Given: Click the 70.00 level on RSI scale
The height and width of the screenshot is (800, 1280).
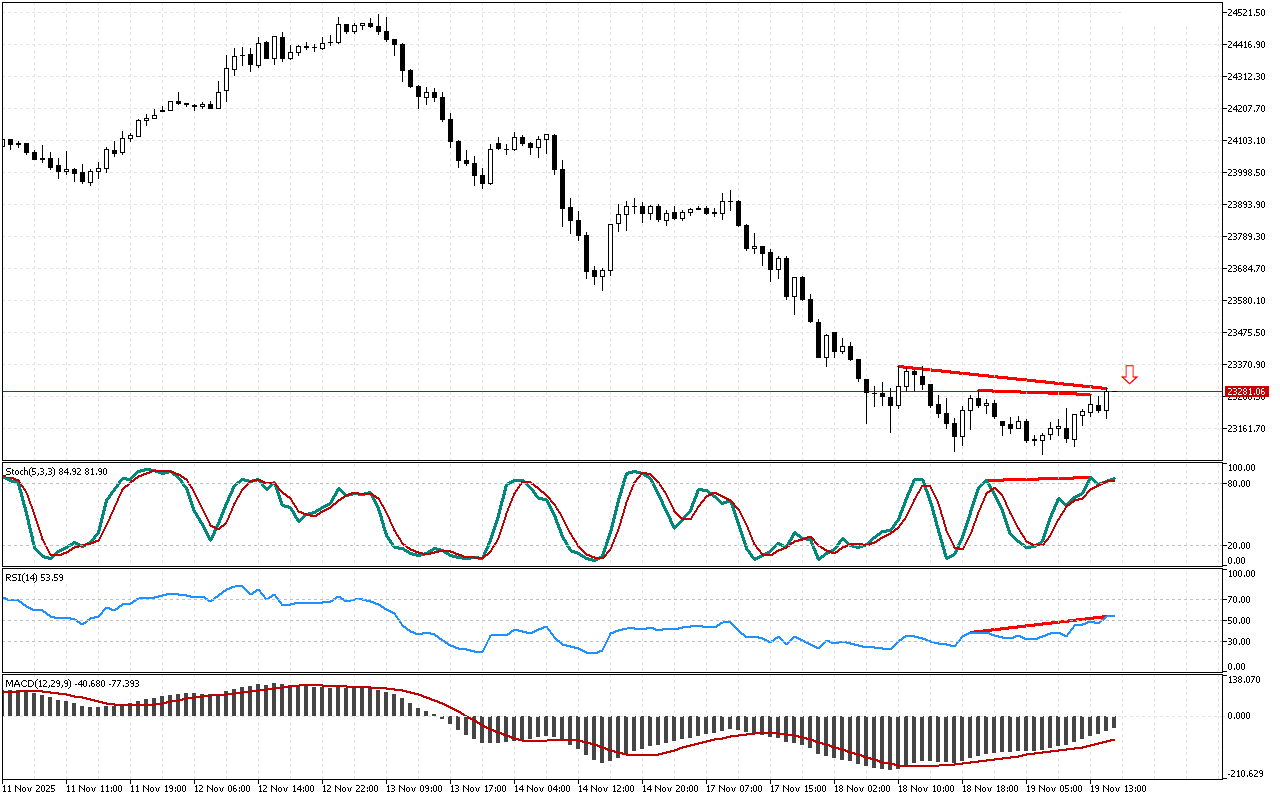Looking at the screenshot, I should [x=1241, y=600].
